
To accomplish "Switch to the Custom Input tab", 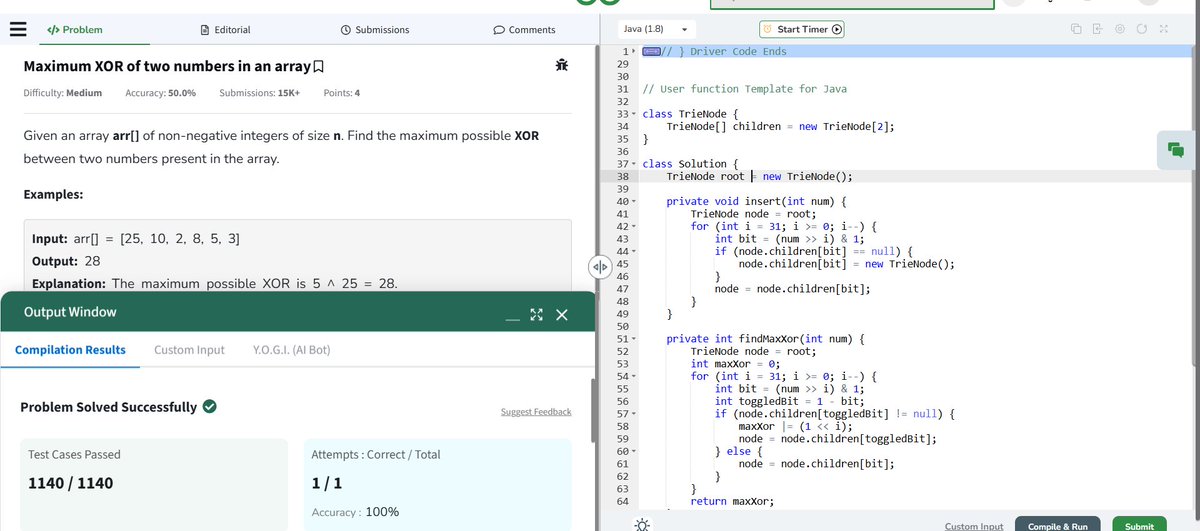I will click(189, 350).
